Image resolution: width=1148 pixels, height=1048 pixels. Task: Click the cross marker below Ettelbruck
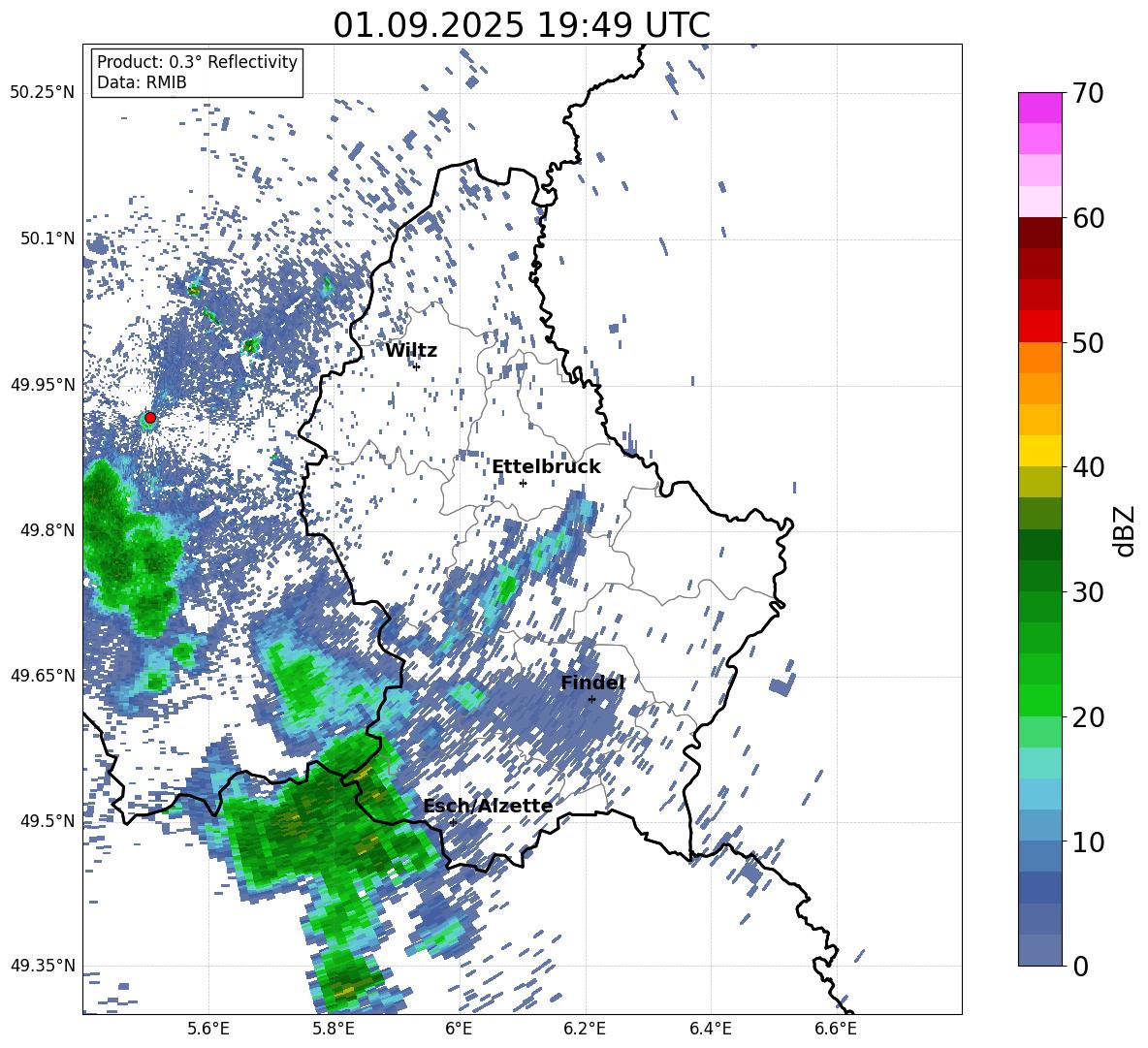click(523, 483)
